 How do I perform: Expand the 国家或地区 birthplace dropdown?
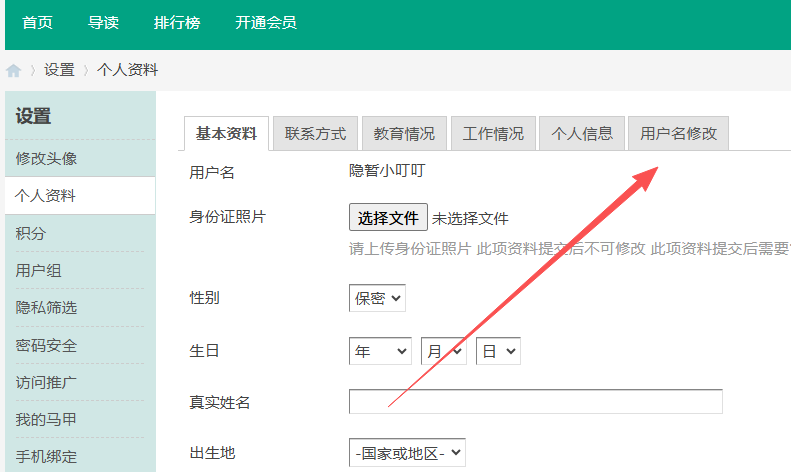(x=407, y=453)
